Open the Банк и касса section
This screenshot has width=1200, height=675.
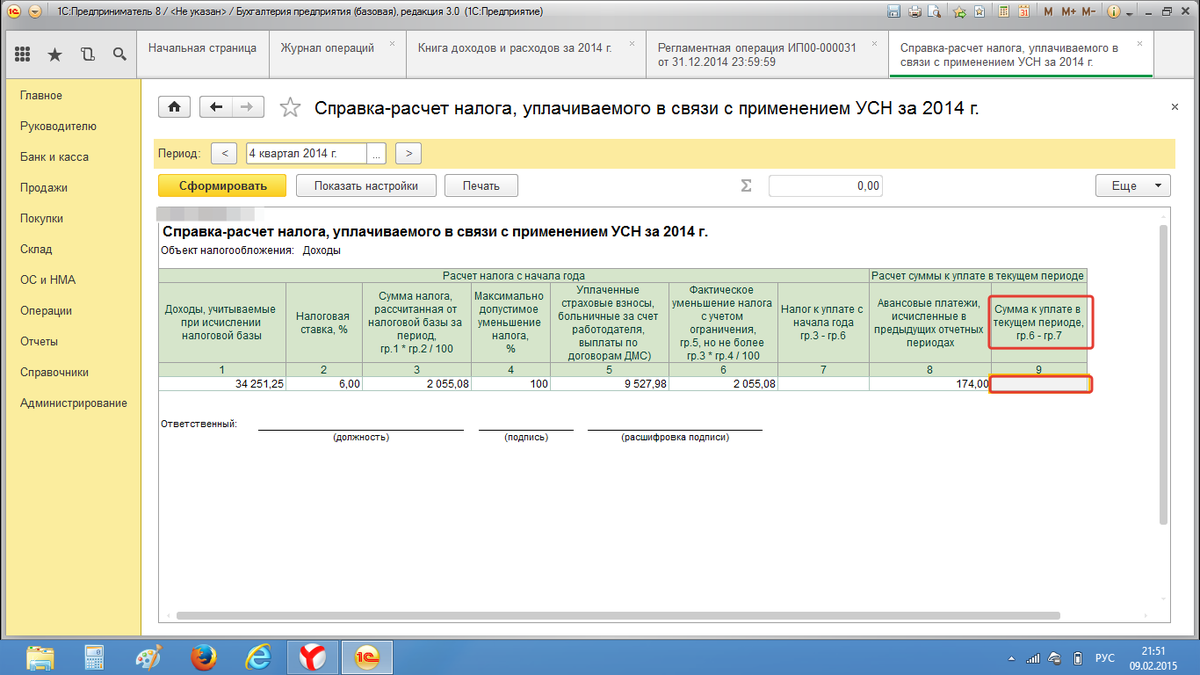(x=54, y=158)
